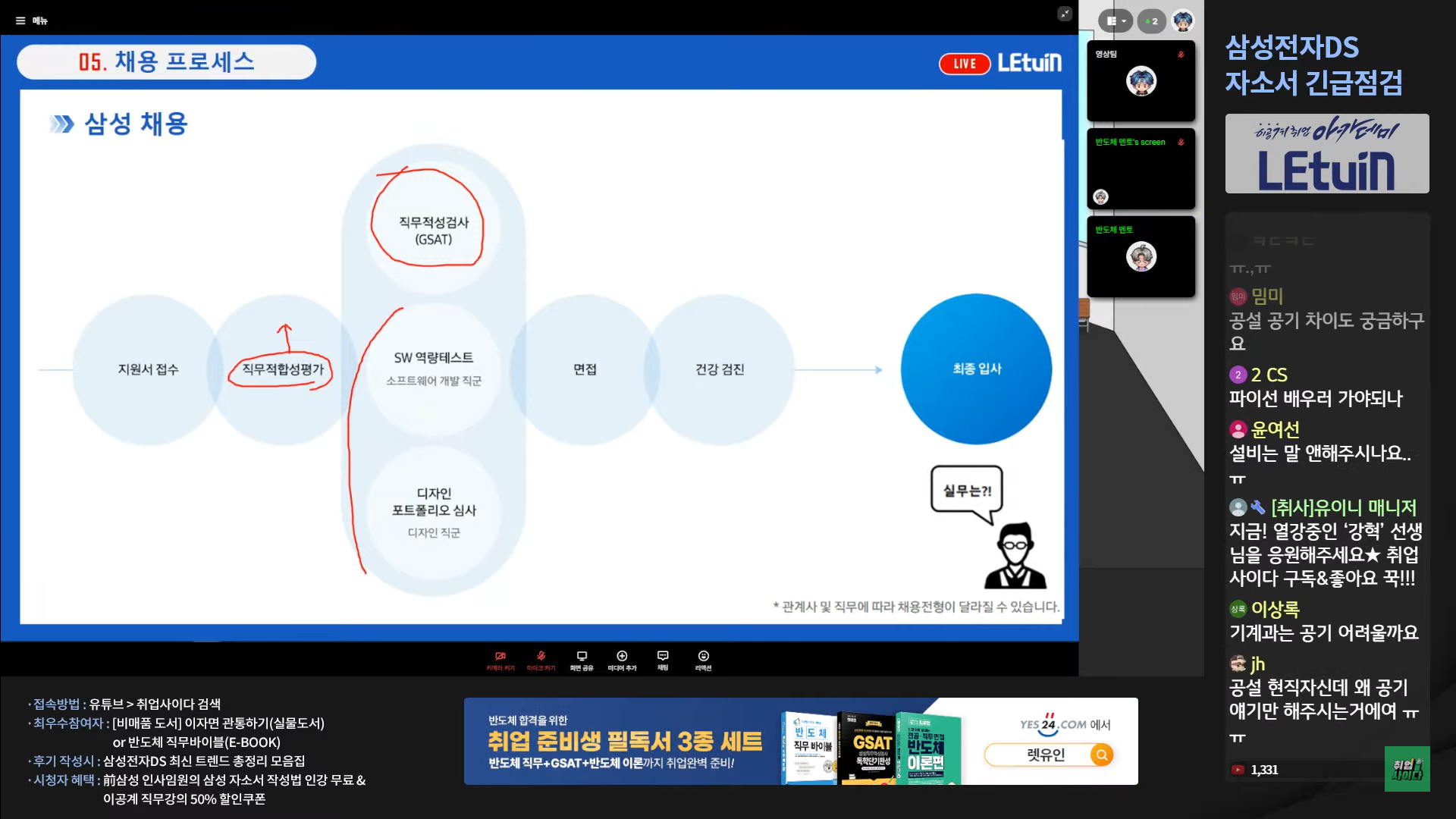Open the reactions (리액션) emoji icon
This screenshot has width=1456, height=819.
[x=703, y=658]
